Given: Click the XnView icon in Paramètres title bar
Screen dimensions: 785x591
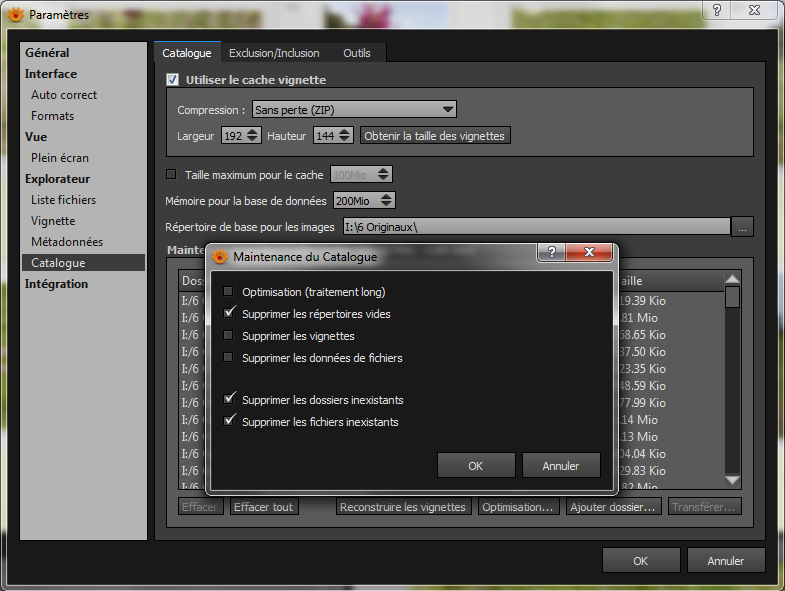Looking at the screenshot, I should coord(16,15).
